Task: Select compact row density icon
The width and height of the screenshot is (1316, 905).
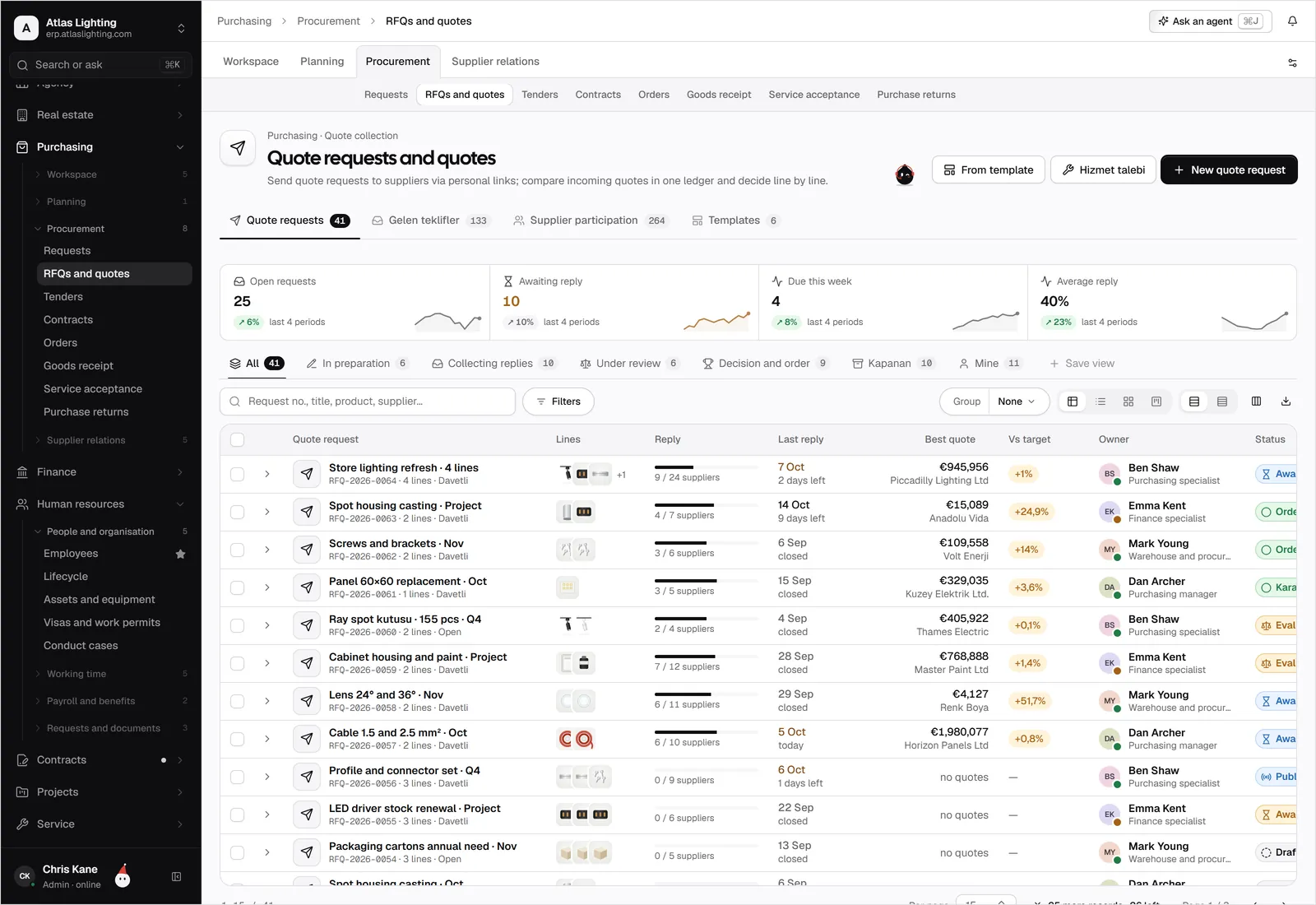Action: pyautogui.click(x=1222, y=401)
